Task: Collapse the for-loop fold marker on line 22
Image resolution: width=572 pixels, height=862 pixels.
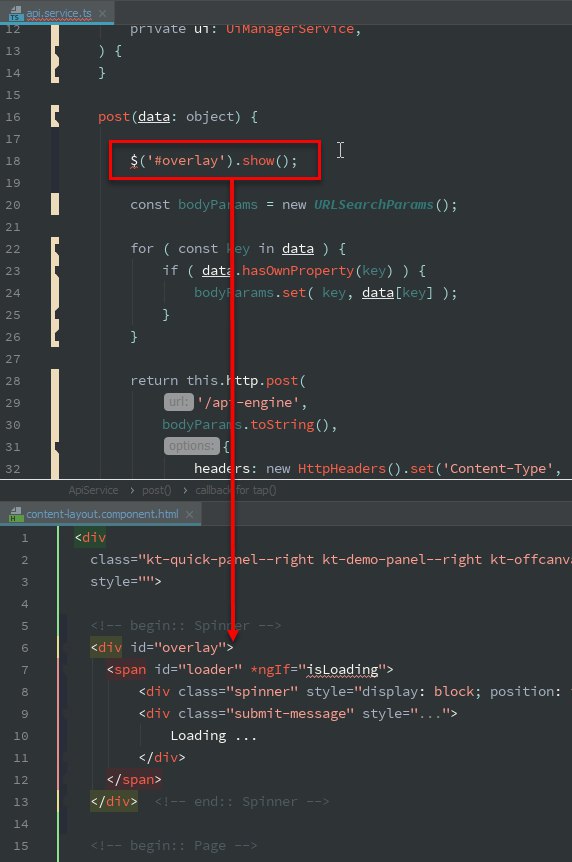Action: coord(55,248)
